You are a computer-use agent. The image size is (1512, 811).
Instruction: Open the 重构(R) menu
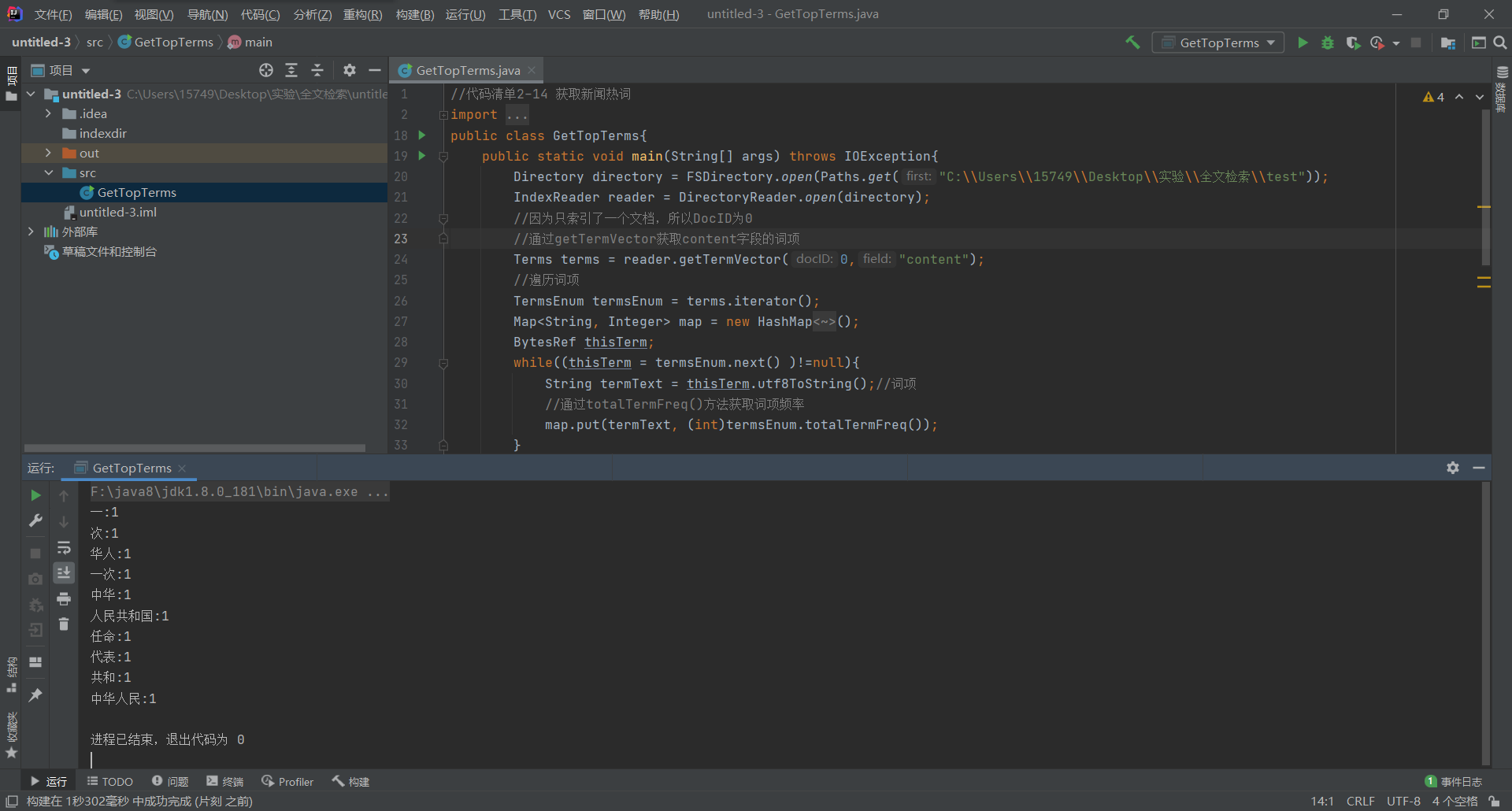pos(362,14)
